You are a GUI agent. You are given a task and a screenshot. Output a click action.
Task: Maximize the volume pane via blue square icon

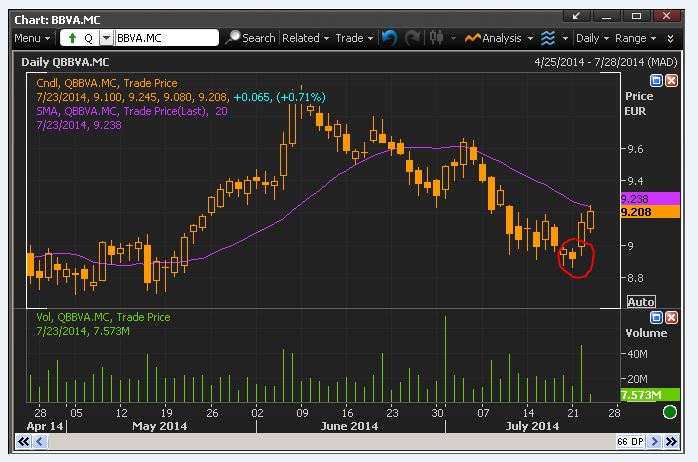[656, 317]
